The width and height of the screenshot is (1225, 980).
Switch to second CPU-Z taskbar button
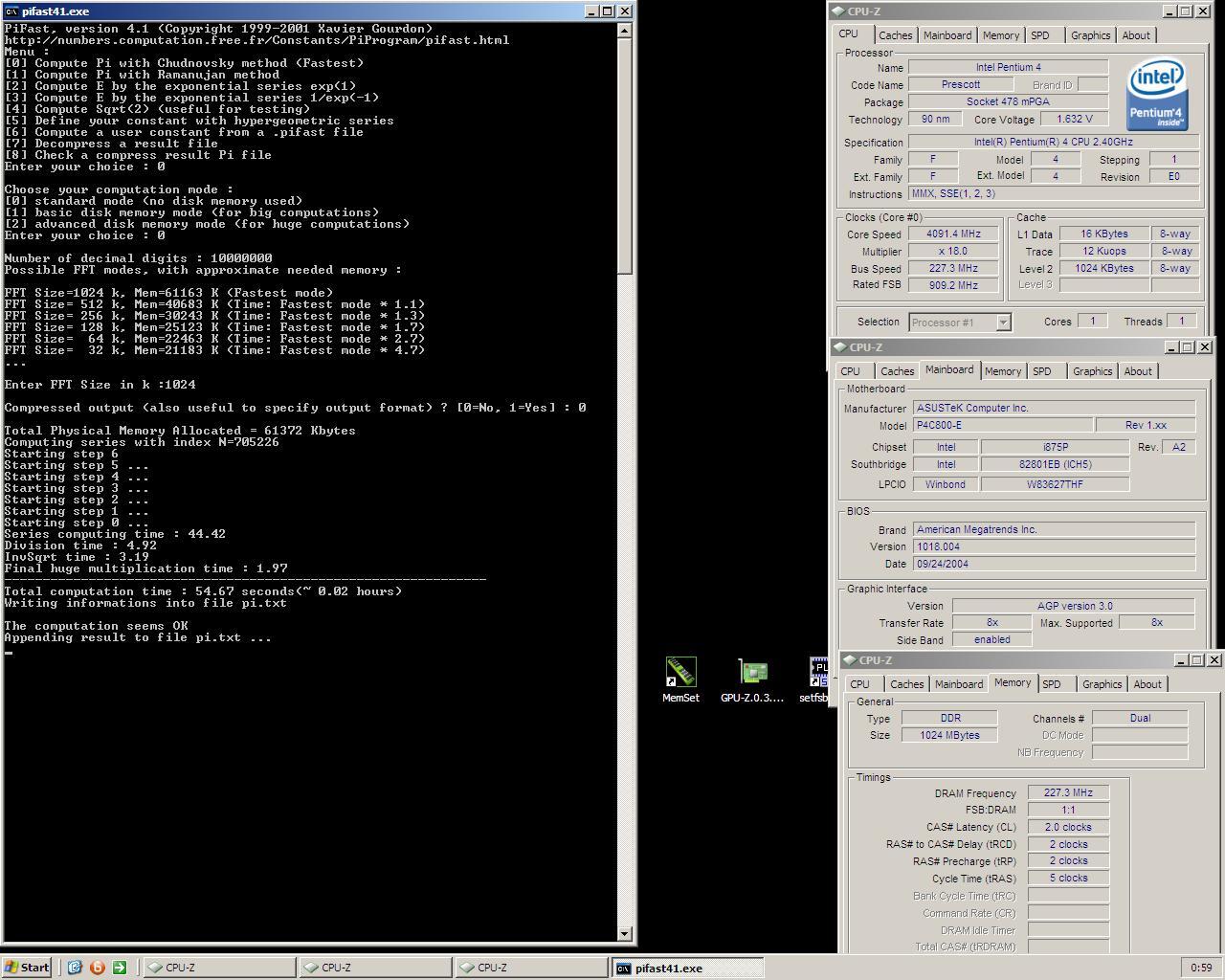coord(375,968)
